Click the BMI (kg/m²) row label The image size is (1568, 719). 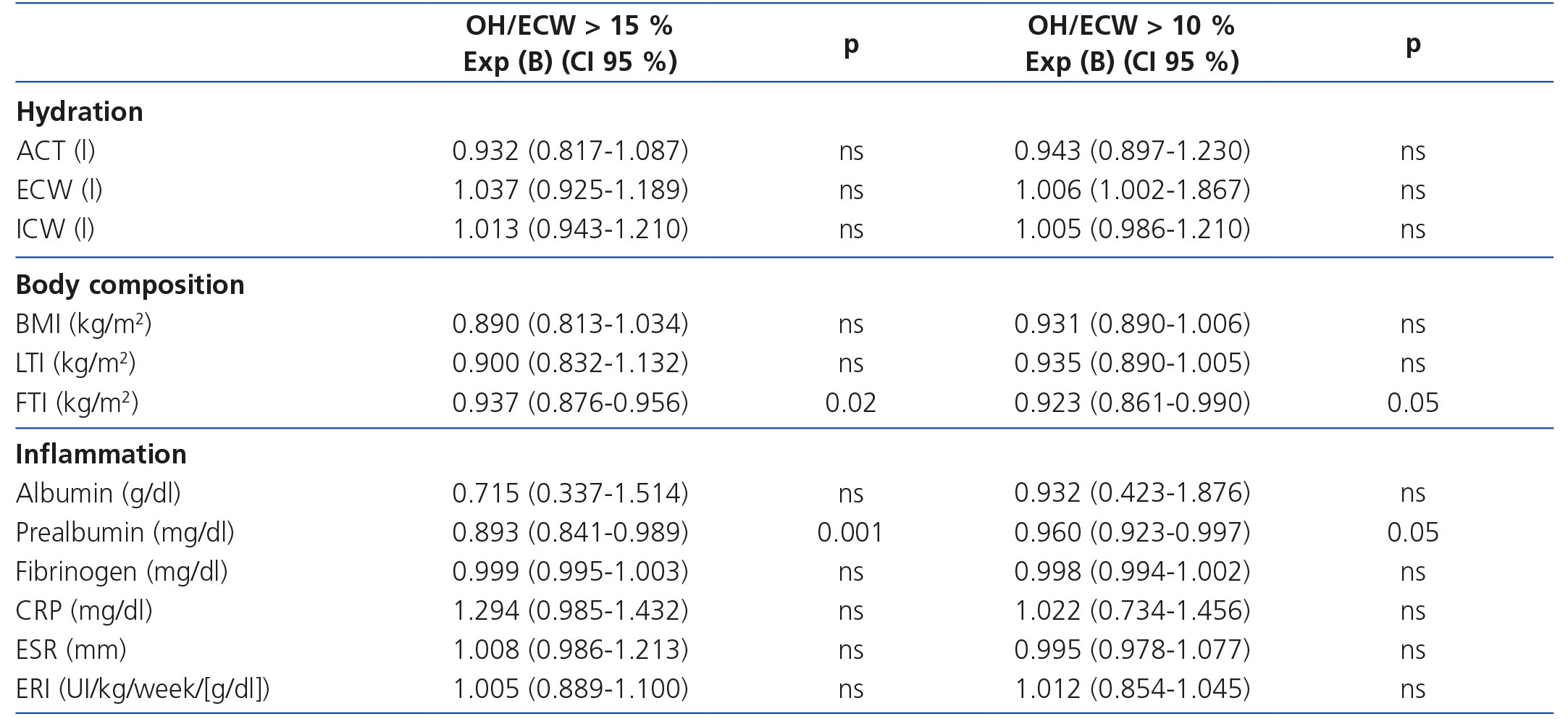83,324
